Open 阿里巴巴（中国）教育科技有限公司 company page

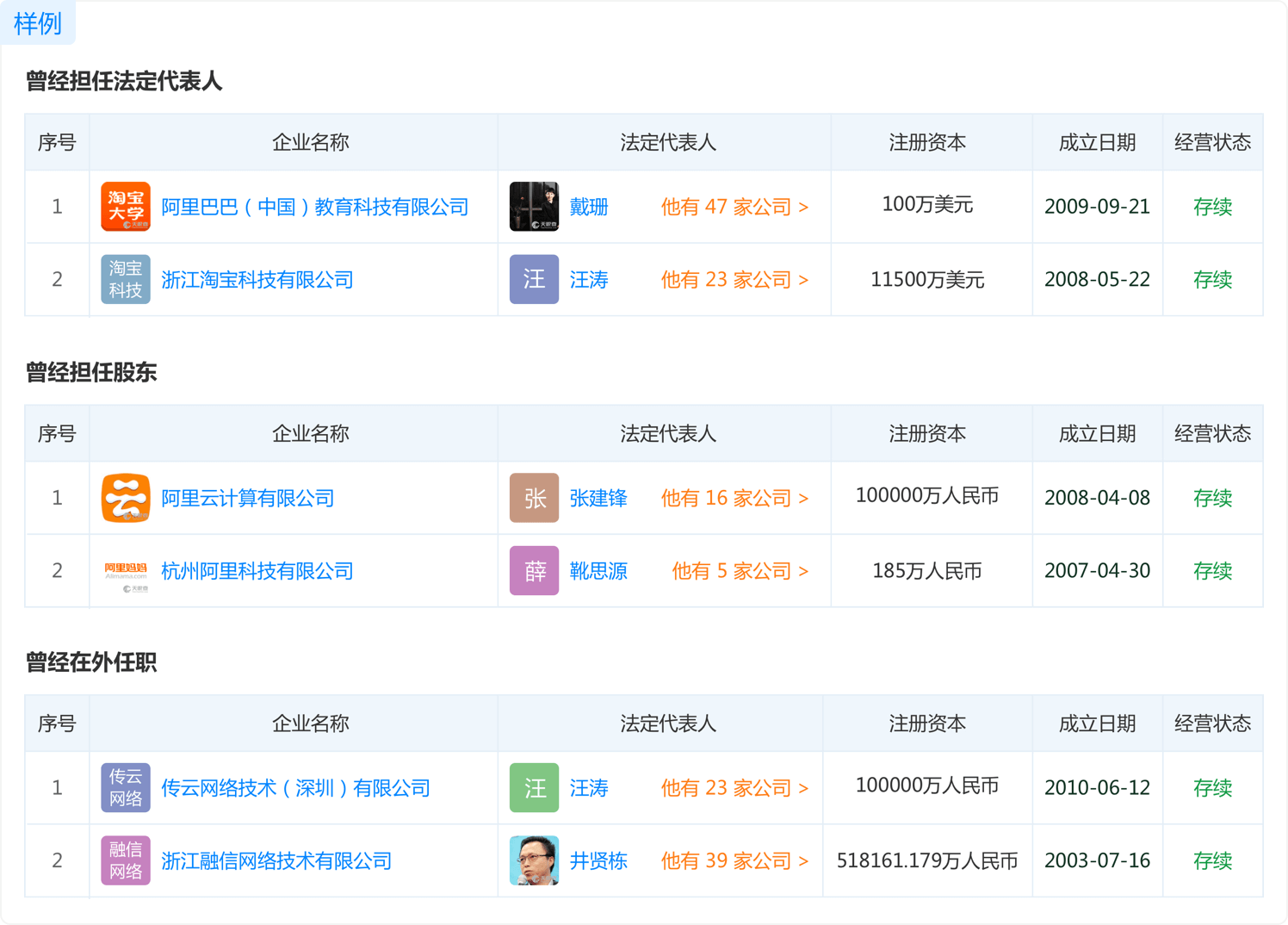click(x=317, y=206)
